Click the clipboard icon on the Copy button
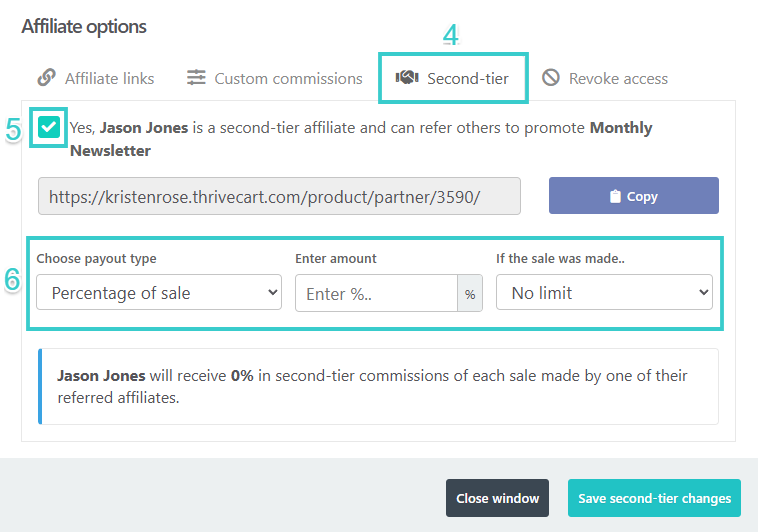This screenshot has height=532, width=758. click(x=616, y=197)
